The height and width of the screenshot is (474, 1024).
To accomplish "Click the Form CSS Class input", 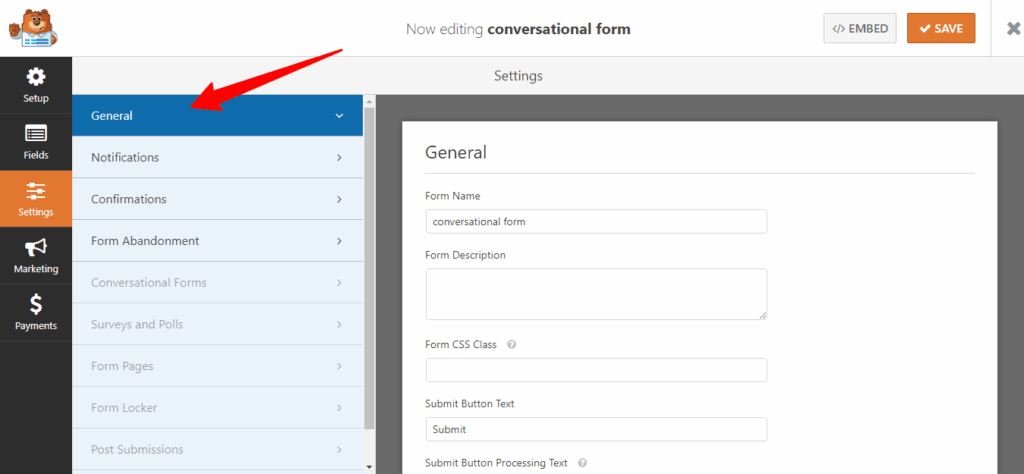I will pyautogui.click(x=596, y=370).
